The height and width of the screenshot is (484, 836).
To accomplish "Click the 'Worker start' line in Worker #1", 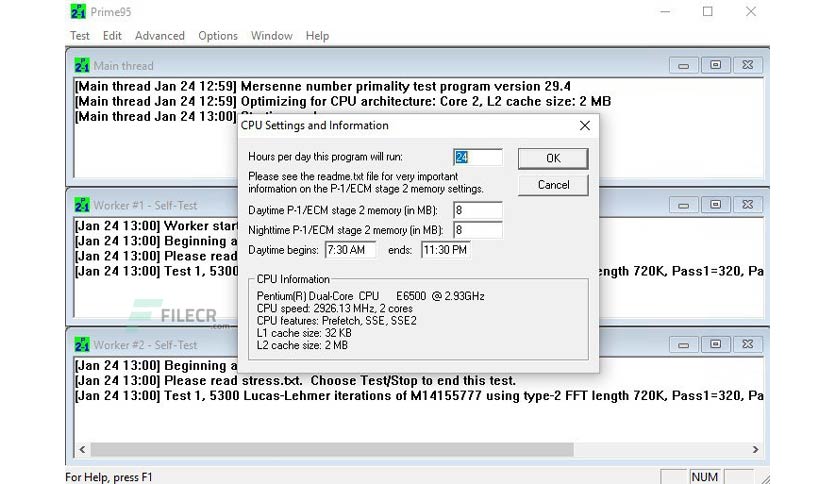I will click(x=156, y=225).
